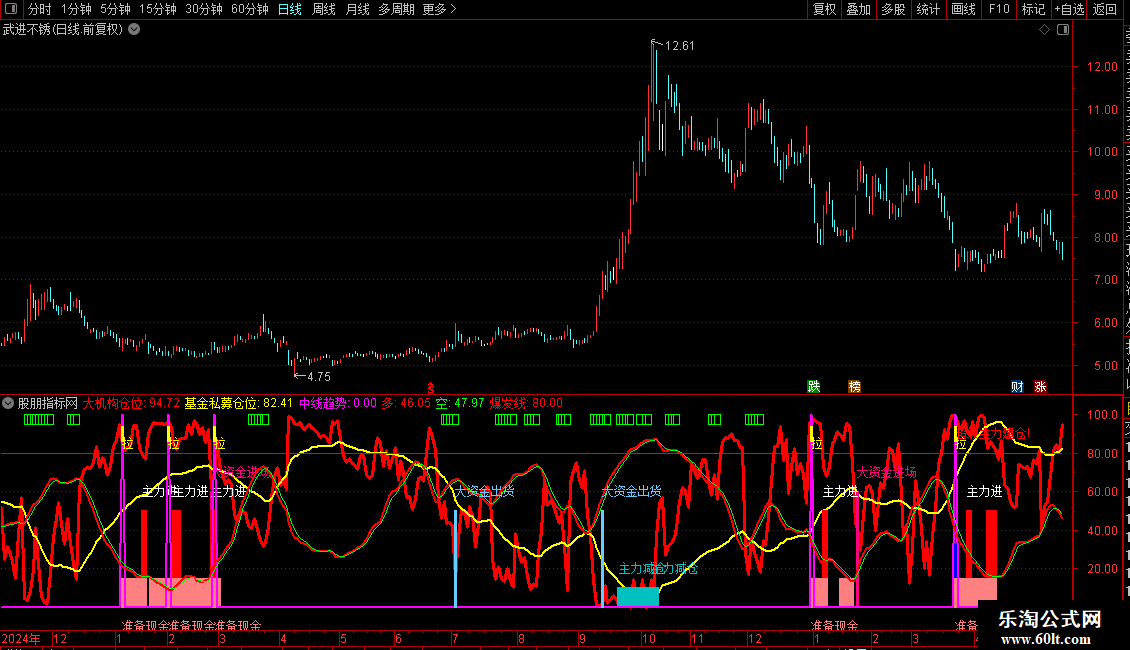Screen dimensions: 1130x650
Task: Switch to the 60分钟 period
Action: (250, 9)
